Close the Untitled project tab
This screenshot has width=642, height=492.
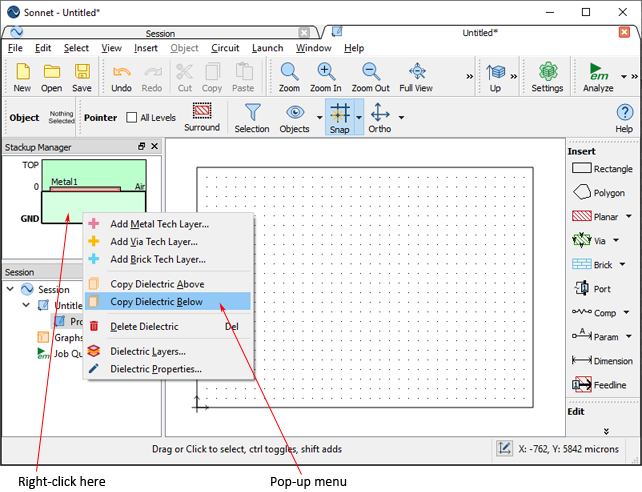tap(624, 32)
